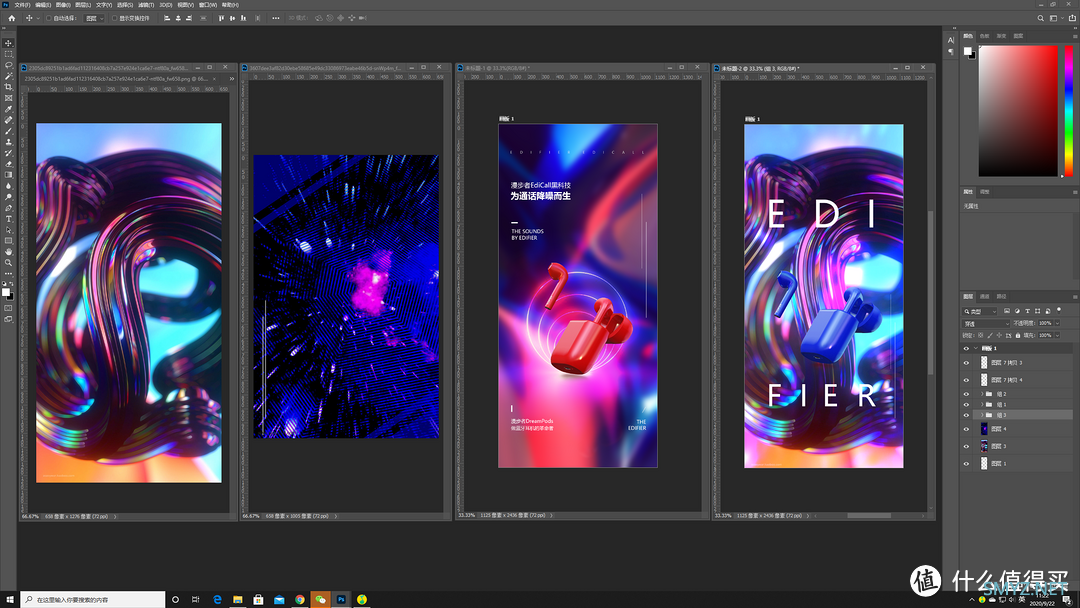Select the Path Selection tool

[8, 230]
